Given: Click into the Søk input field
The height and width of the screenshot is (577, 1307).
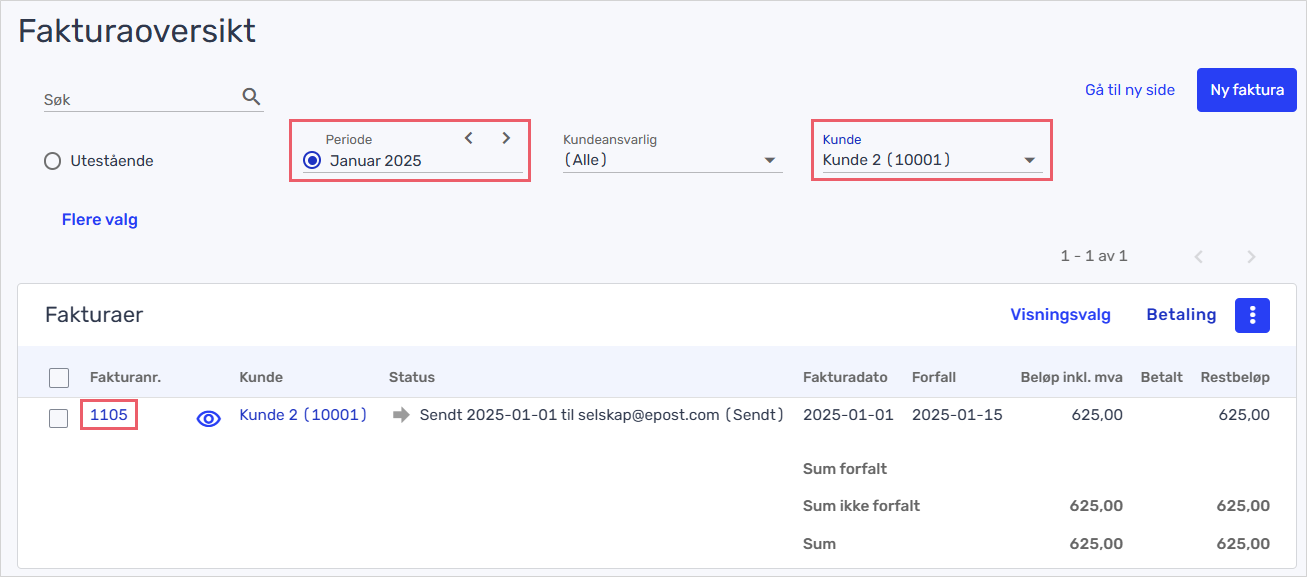Looking at the screenshot, I should tap(140, 100).
